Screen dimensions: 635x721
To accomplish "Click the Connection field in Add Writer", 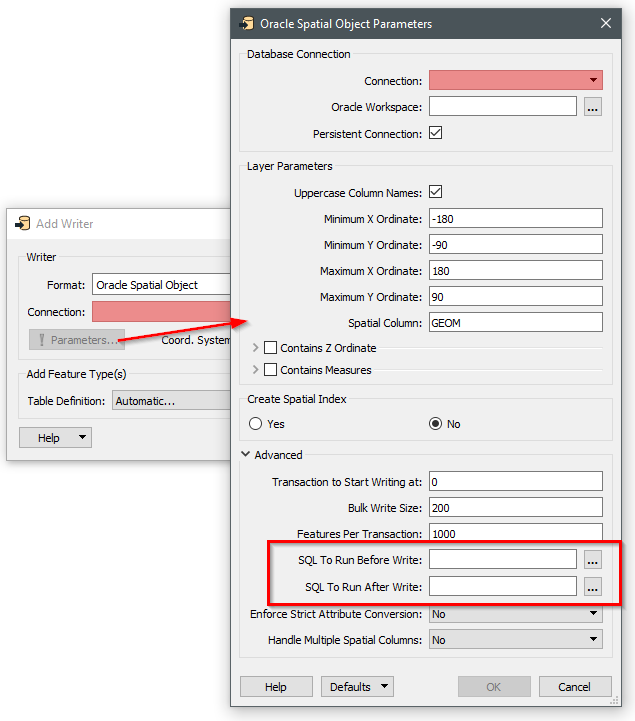I will coord(161,312).
